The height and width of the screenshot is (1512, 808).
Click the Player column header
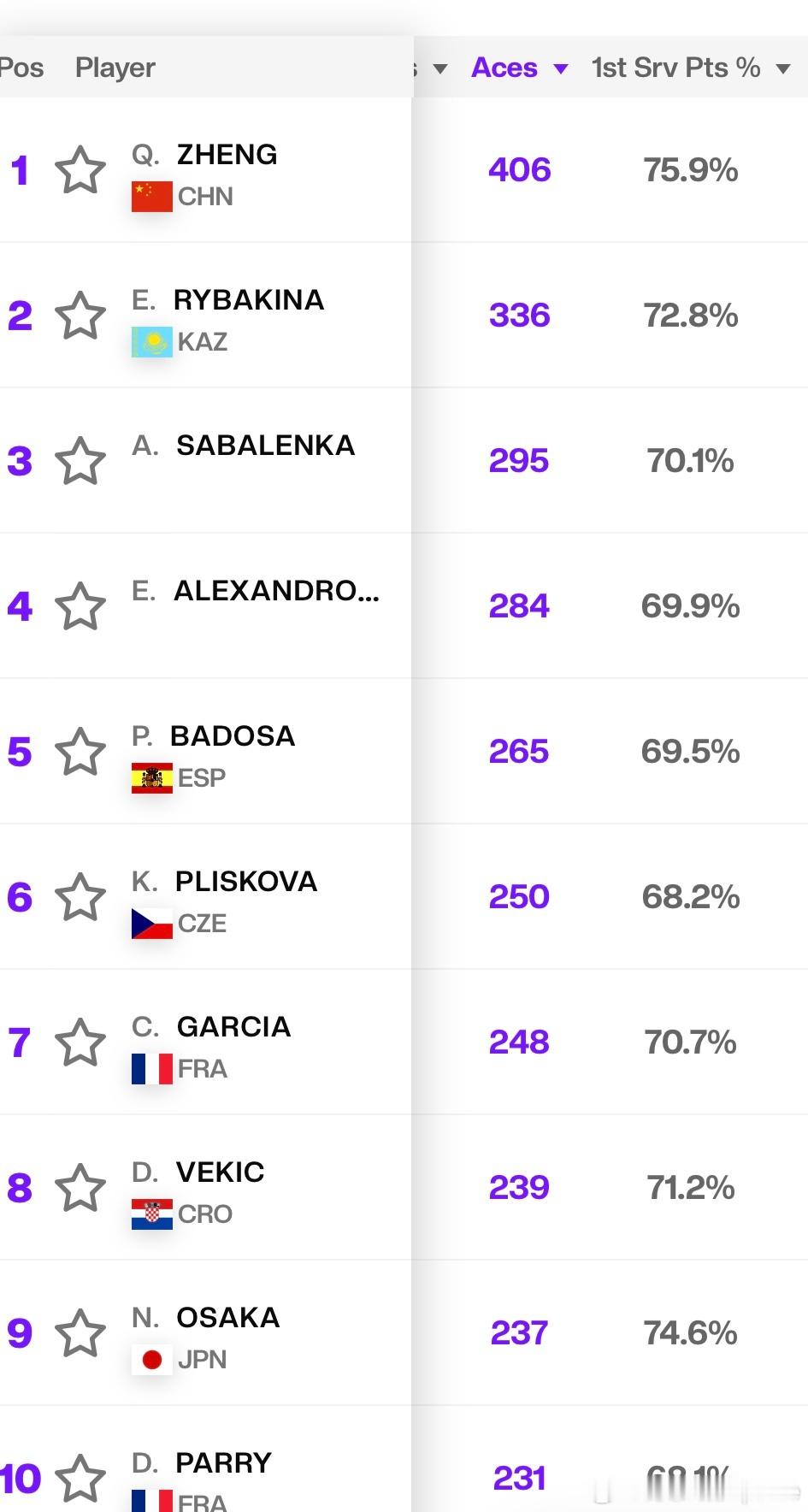tap(115, 68)
